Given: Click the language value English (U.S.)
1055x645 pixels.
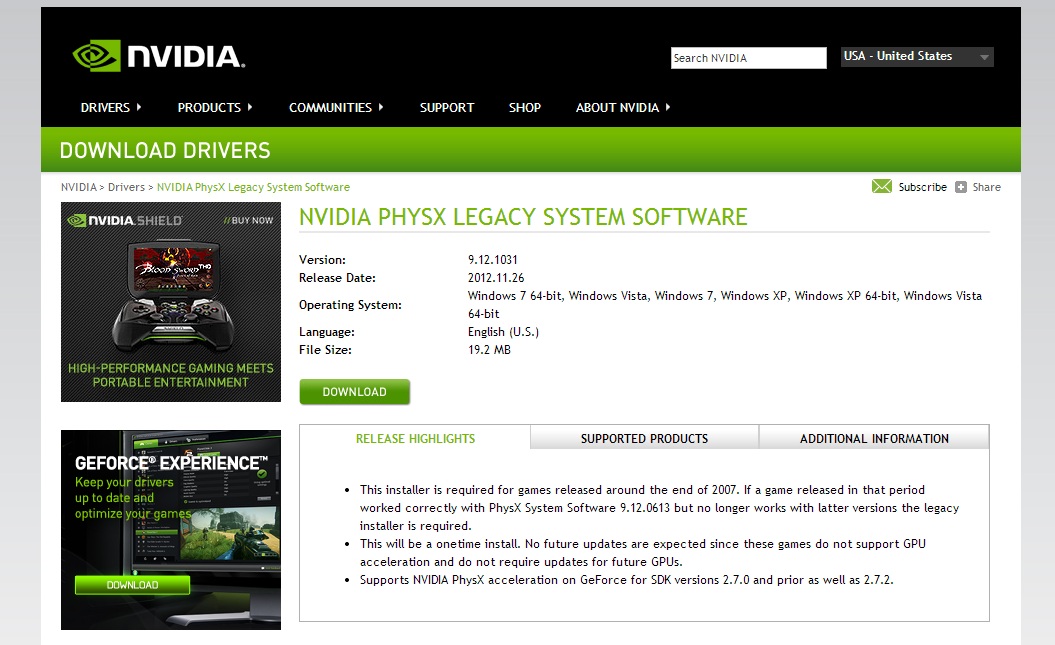Looking at the screenshot, I should point(503,332).
